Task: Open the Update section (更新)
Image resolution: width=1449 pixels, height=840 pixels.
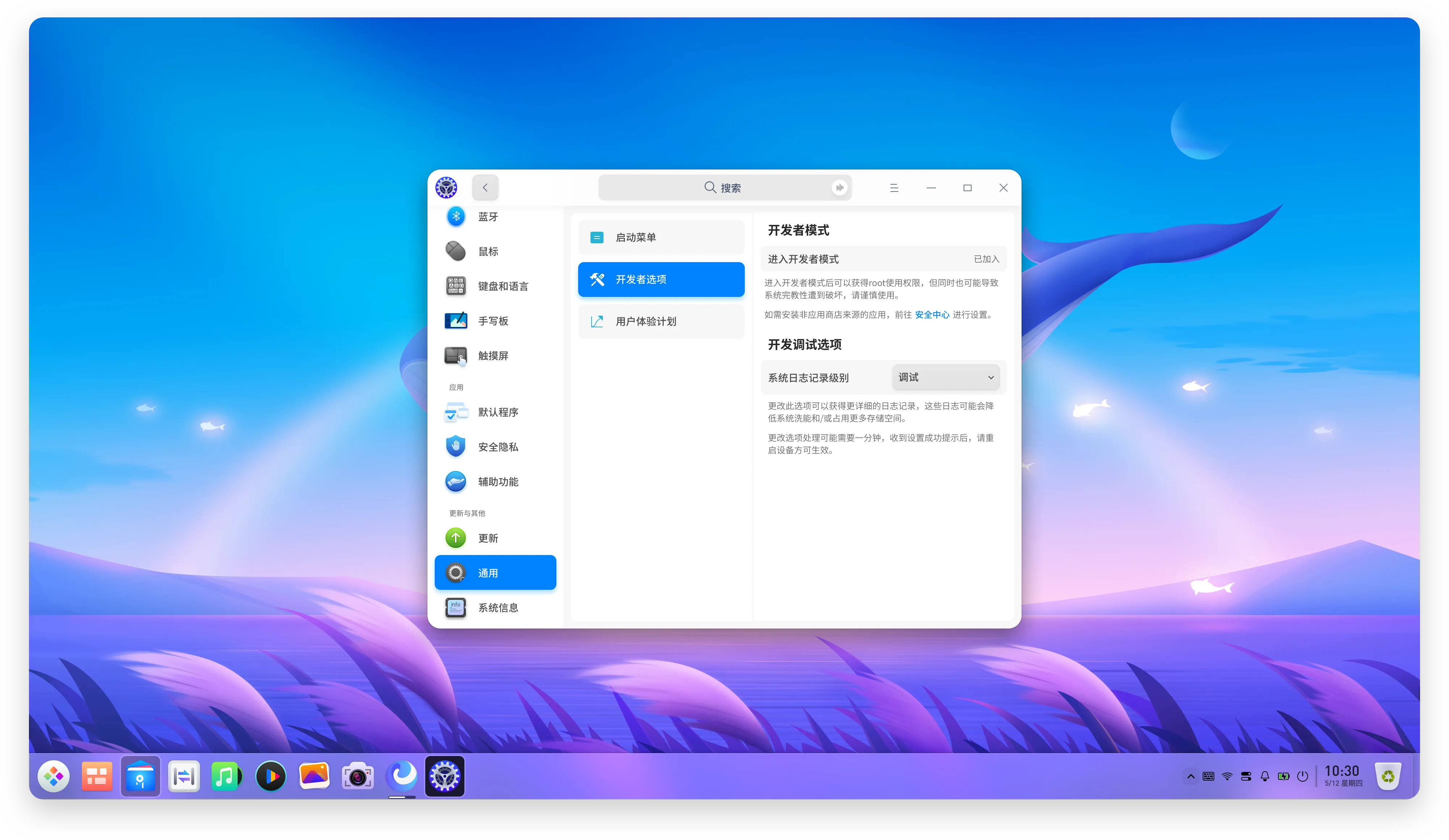Action: point(496,538)
